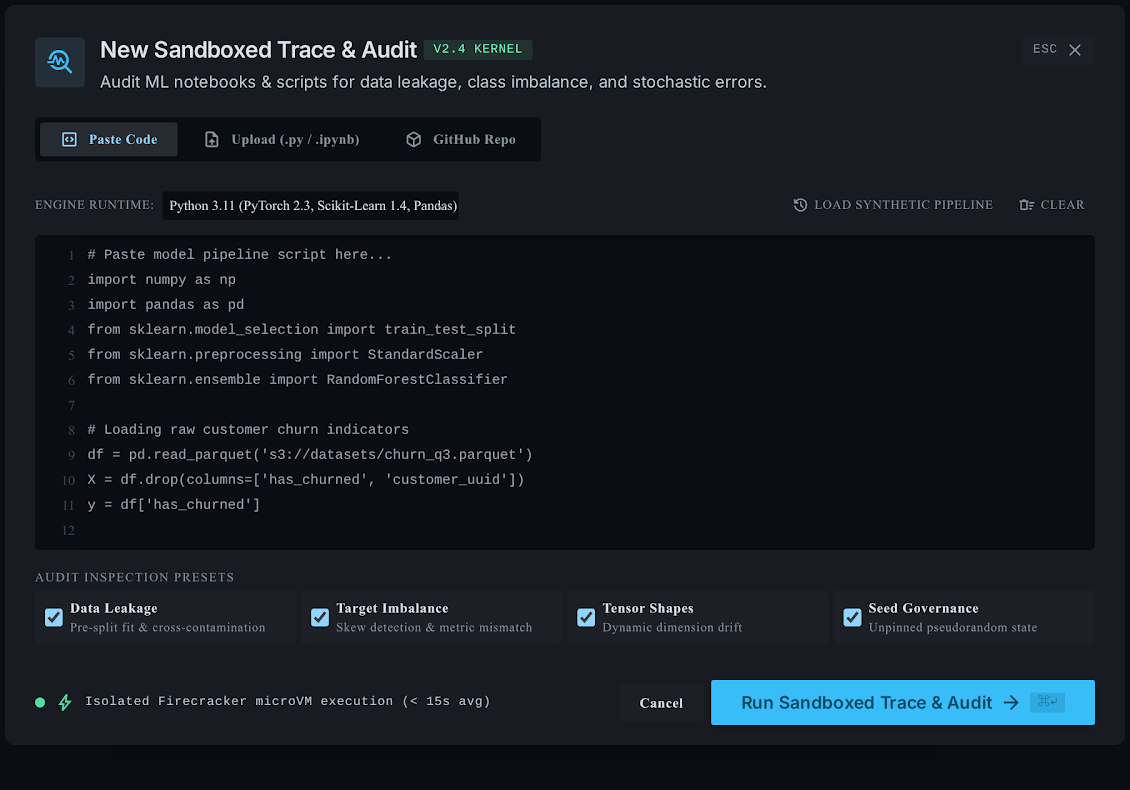The width and height of the screenshot is (1130, 790).
Task: Run Sandboxed Trace & Audit
Action: (902, 702)
